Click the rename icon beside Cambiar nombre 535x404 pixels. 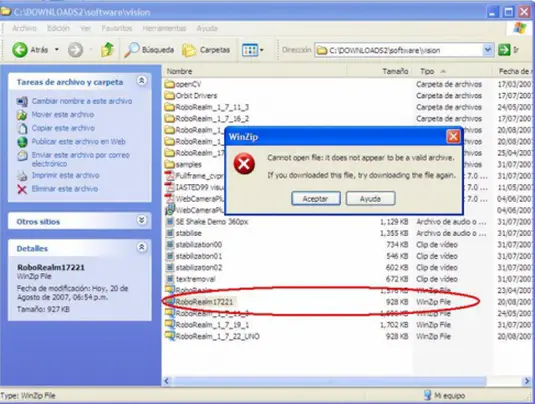point(22,101)
